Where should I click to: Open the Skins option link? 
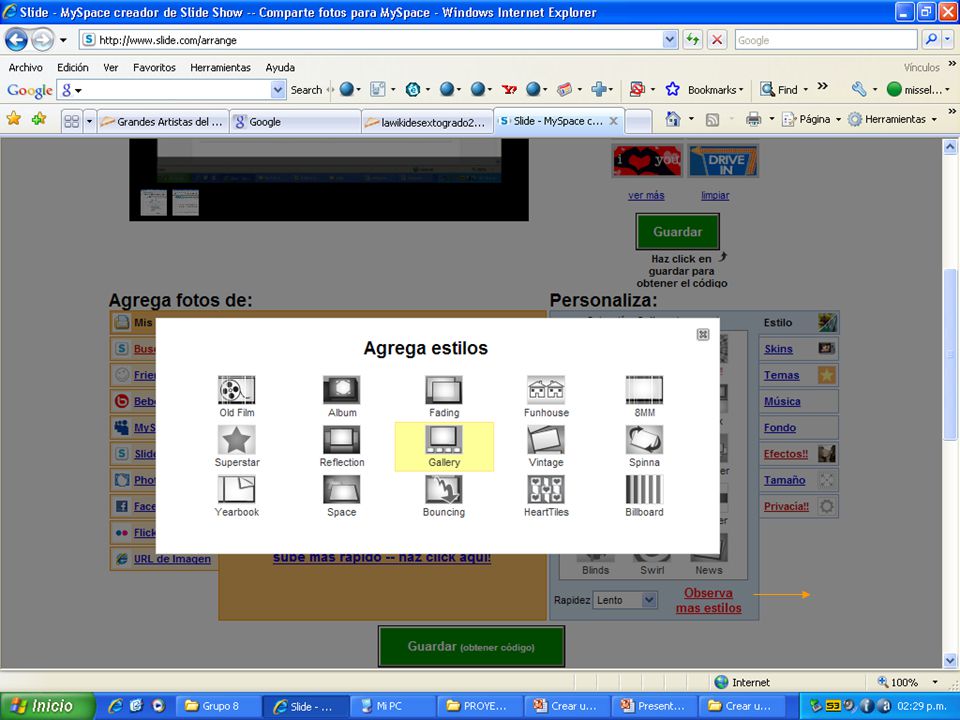tap(778, 349)
